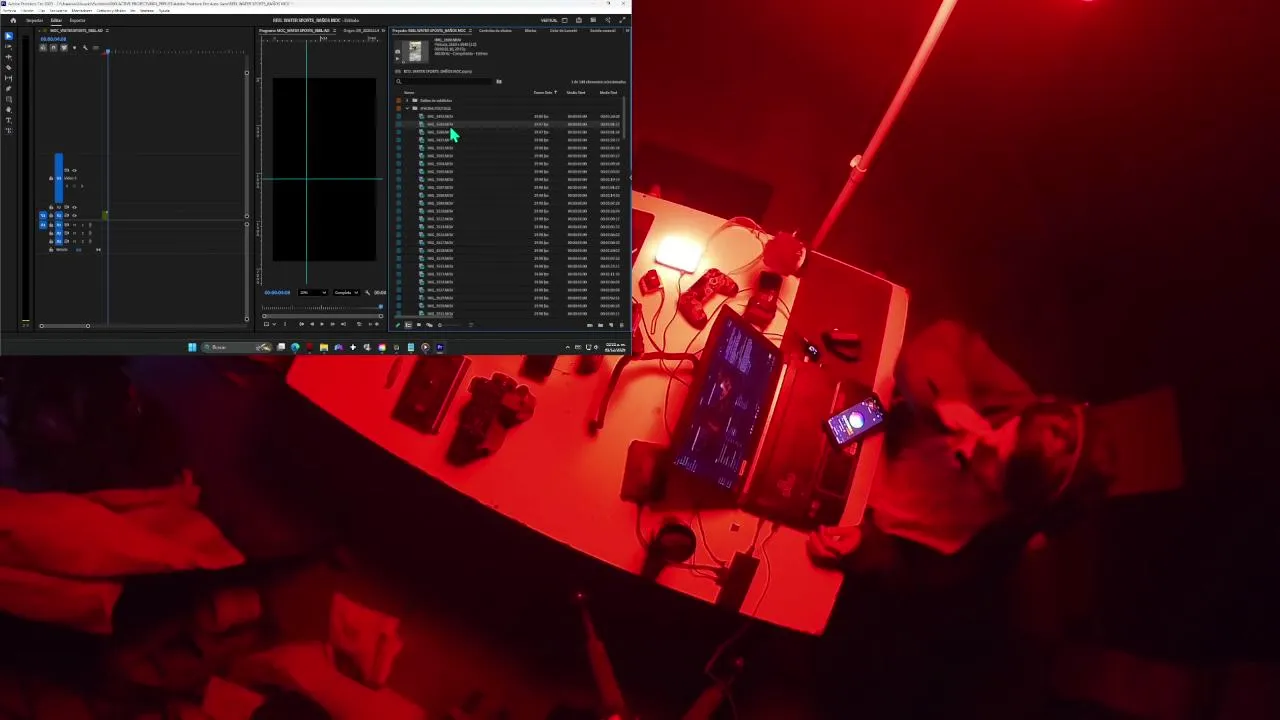Go to Premiere Home screen icon
Viewport: 1280px width, 720px height.
click(13, 20)
